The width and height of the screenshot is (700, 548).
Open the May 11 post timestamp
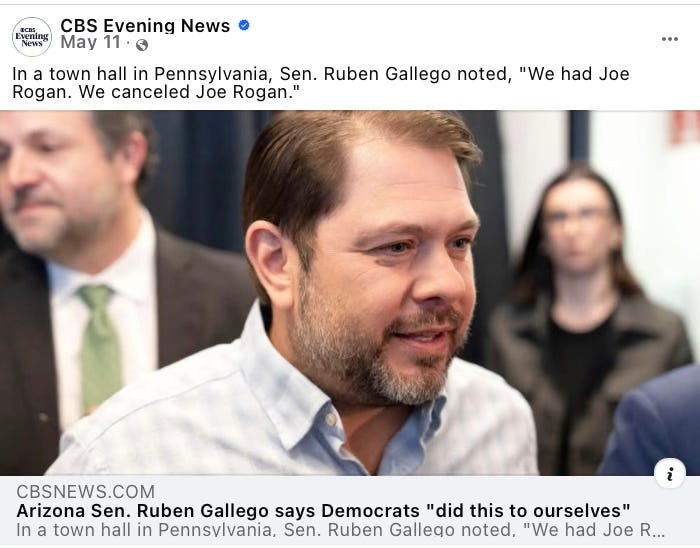tap(91, 43)
